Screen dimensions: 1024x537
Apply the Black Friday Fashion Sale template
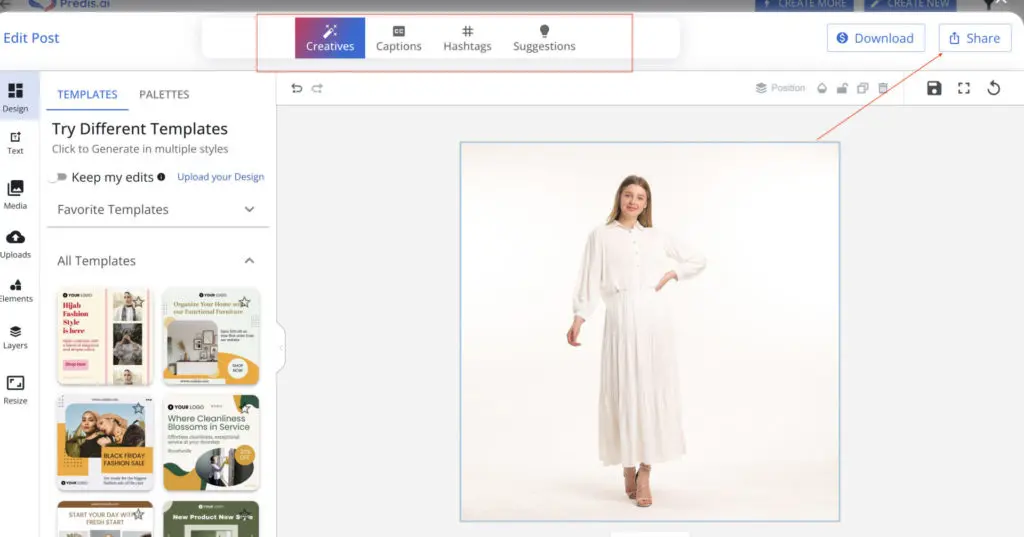(104, 443)
